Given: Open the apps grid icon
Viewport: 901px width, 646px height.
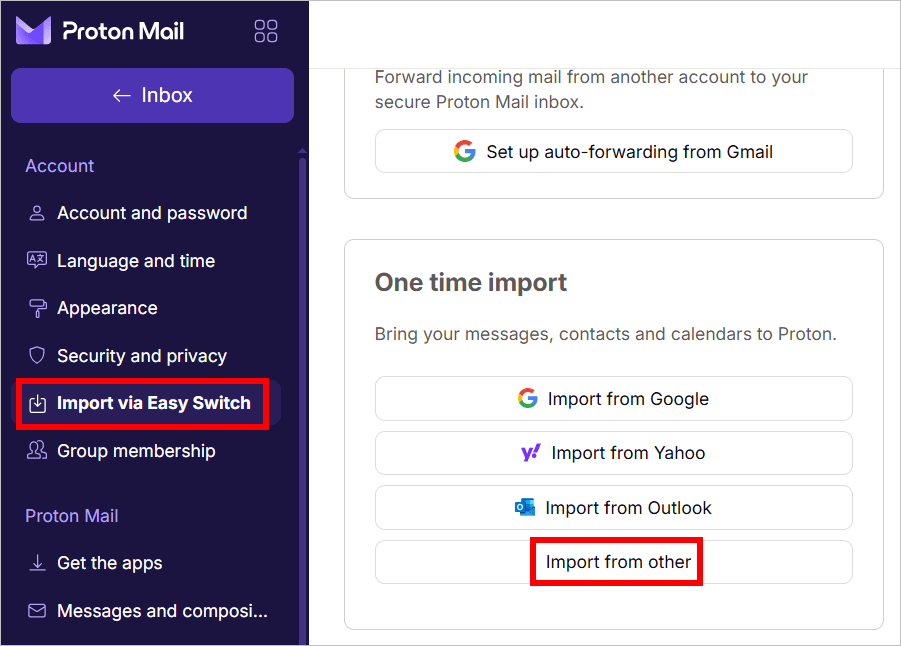Looking at the screenshot, I should click(265, 30).
